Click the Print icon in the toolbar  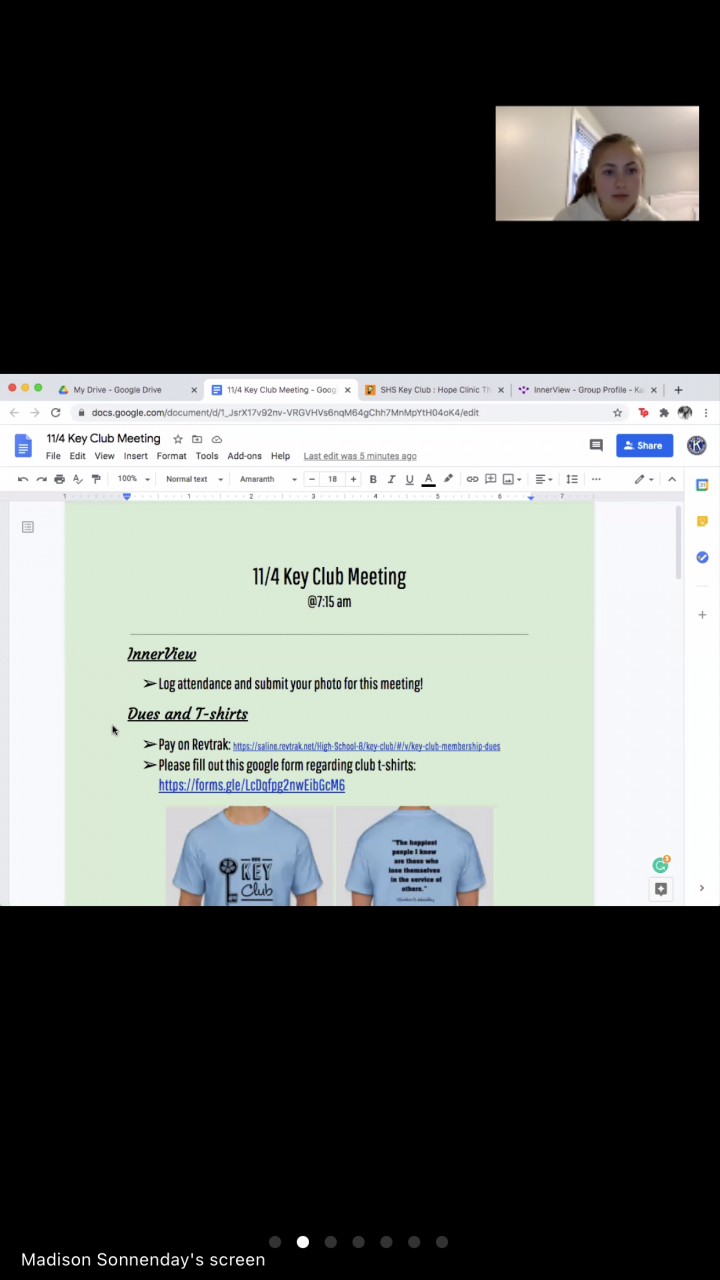pyautogui.click(x=59, y=479)
